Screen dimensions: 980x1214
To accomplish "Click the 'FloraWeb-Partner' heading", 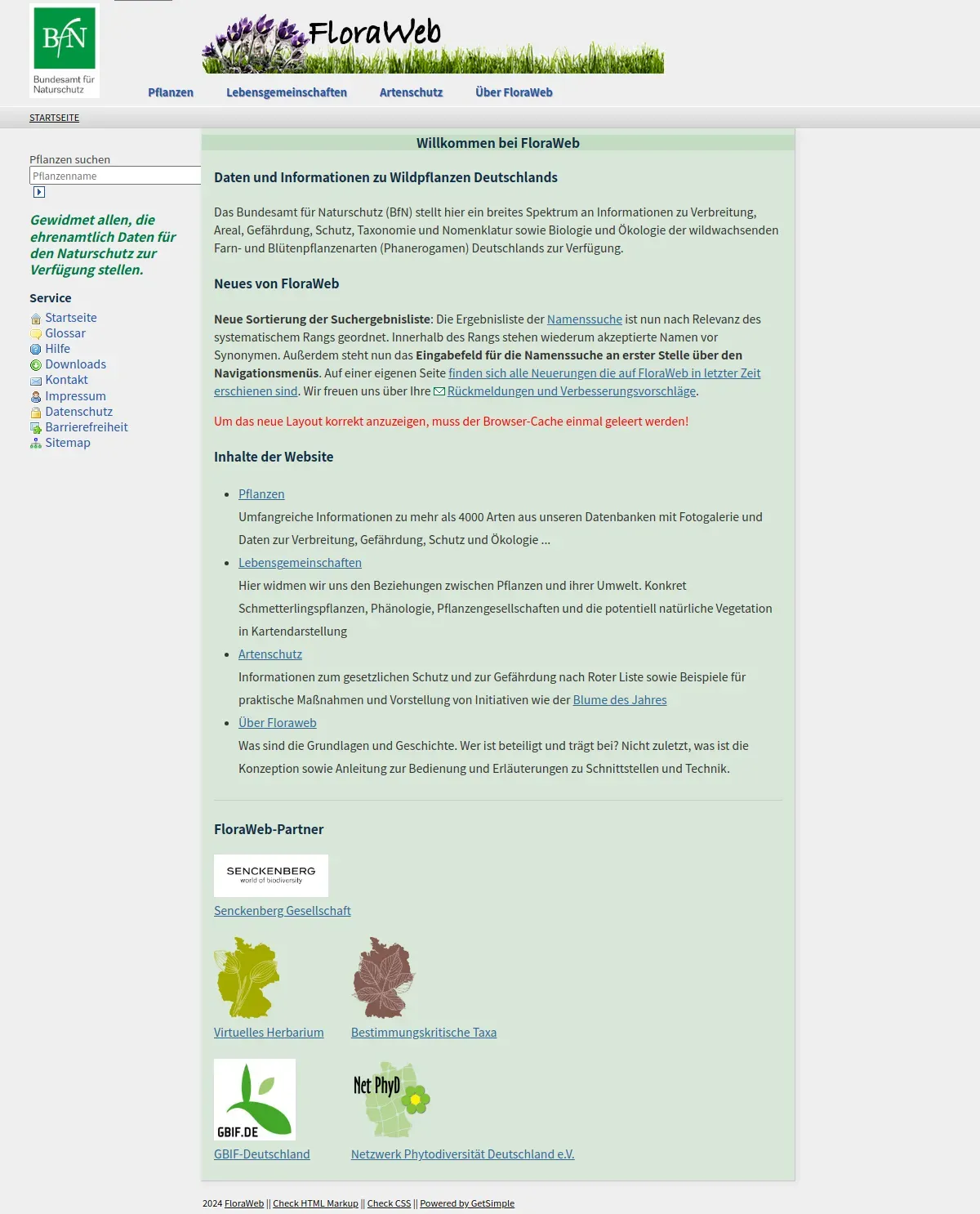I will (x=269, y=829).
